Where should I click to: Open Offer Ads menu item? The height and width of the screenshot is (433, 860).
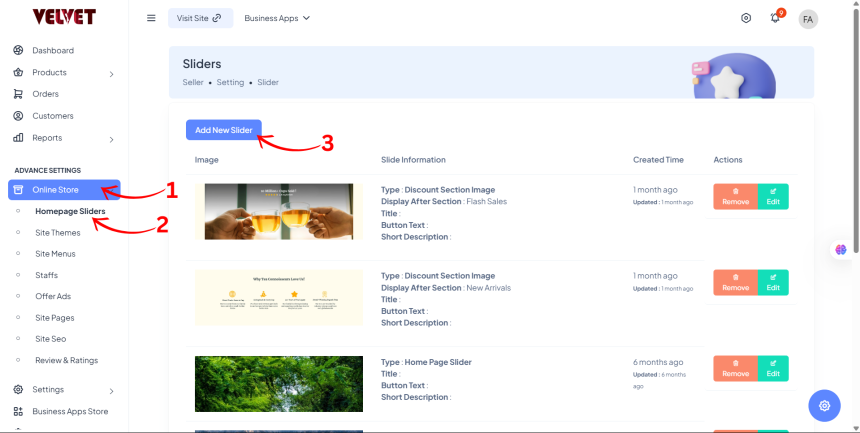[x=55, y=296]
